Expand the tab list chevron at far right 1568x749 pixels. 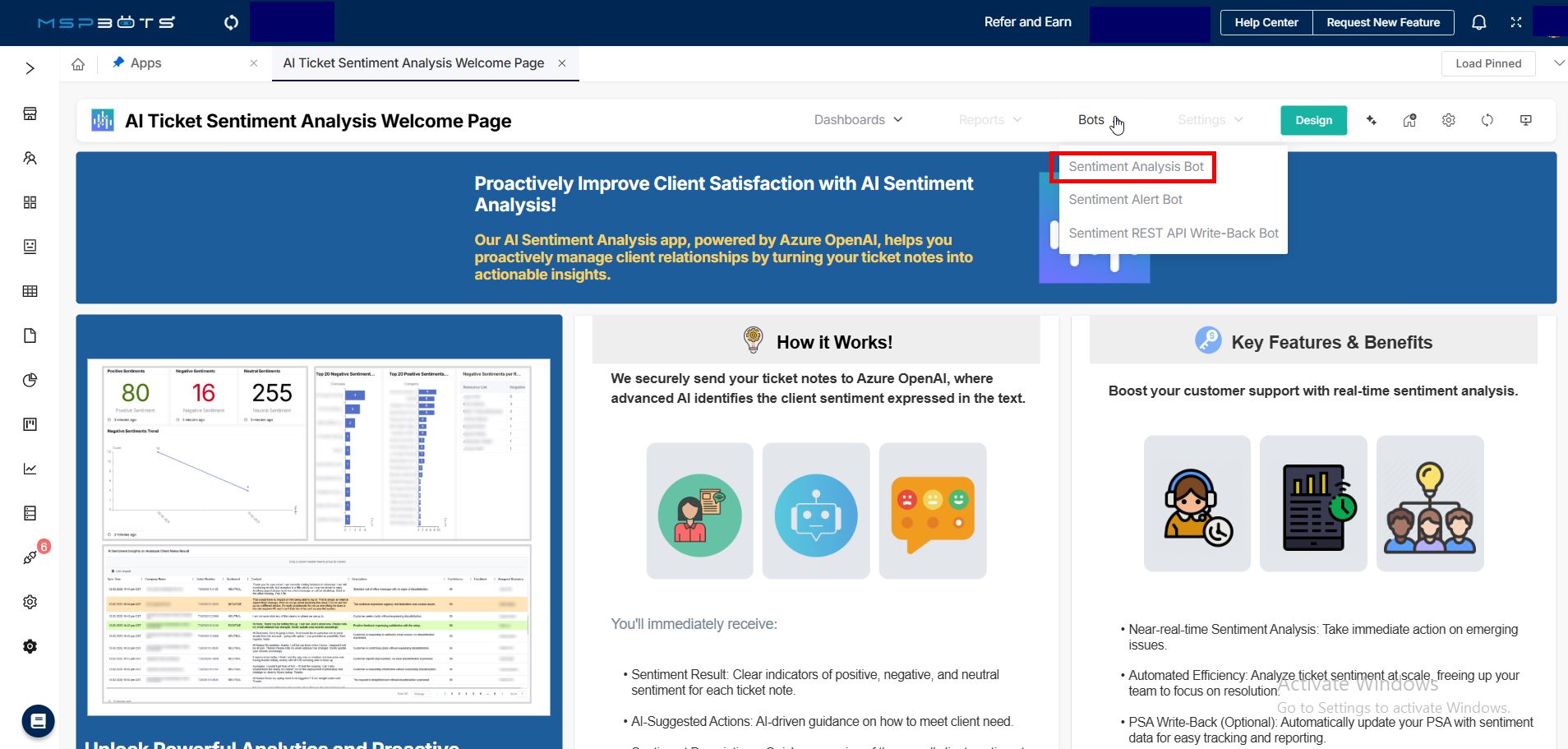pyautogui.click(x=1558, y=63)
